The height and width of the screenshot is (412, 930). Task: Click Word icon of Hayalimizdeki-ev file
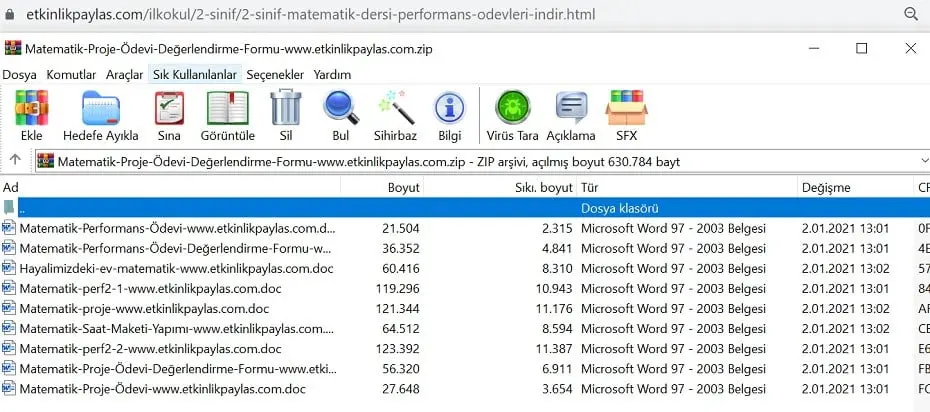click(9, 269)
